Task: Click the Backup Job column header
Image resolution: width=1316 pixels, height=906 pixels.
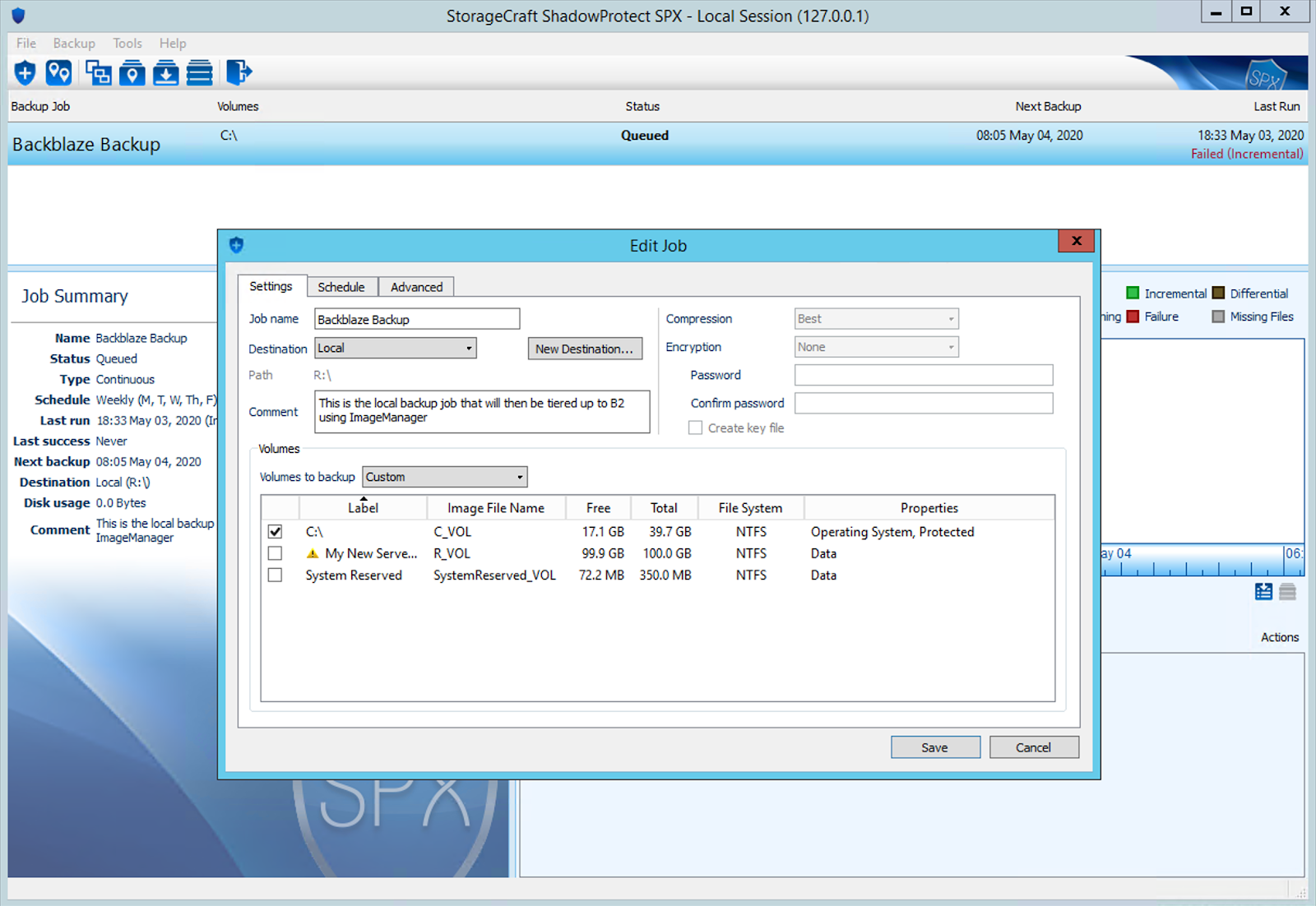Action: point(40,106)
